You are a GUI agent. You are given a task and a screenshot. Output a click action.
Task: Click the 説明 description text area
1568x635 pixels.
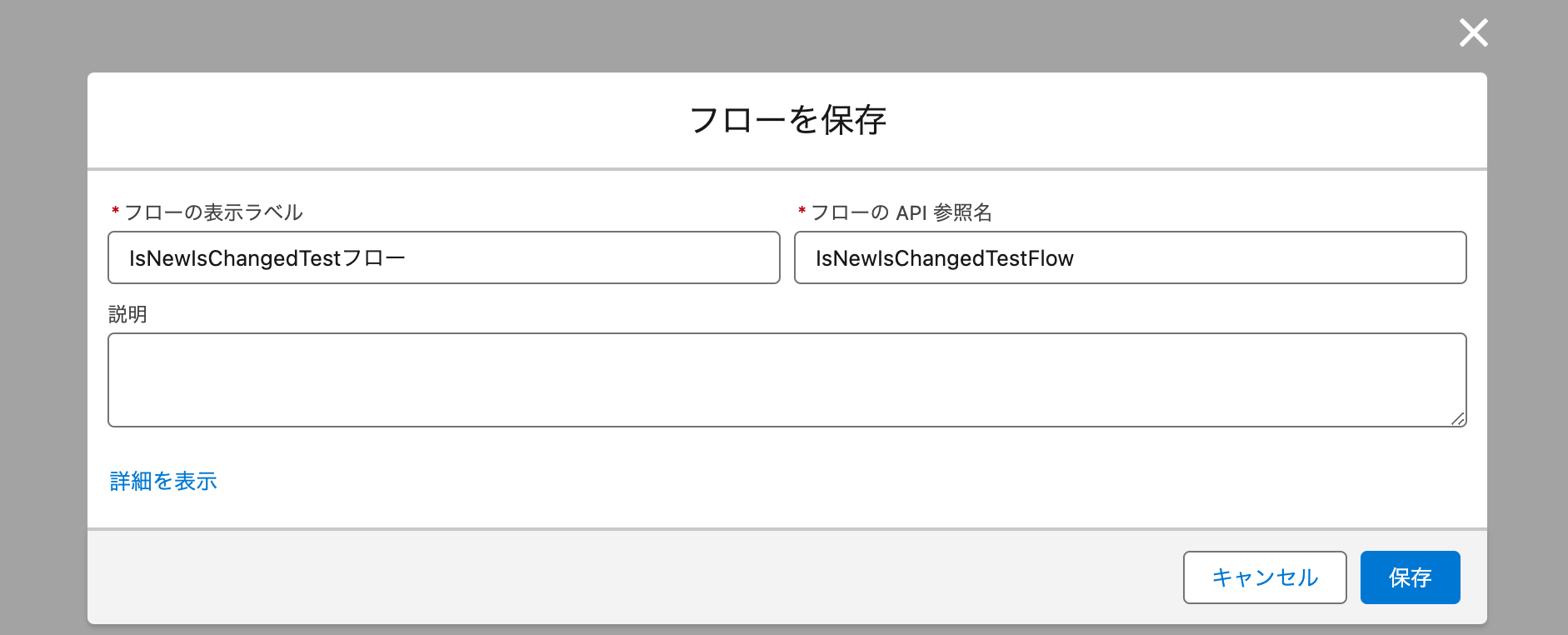tap(787, 380)
